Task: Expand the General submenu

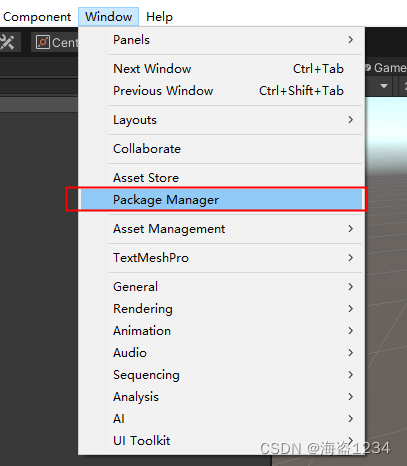Action: click(x=221, y=287)
